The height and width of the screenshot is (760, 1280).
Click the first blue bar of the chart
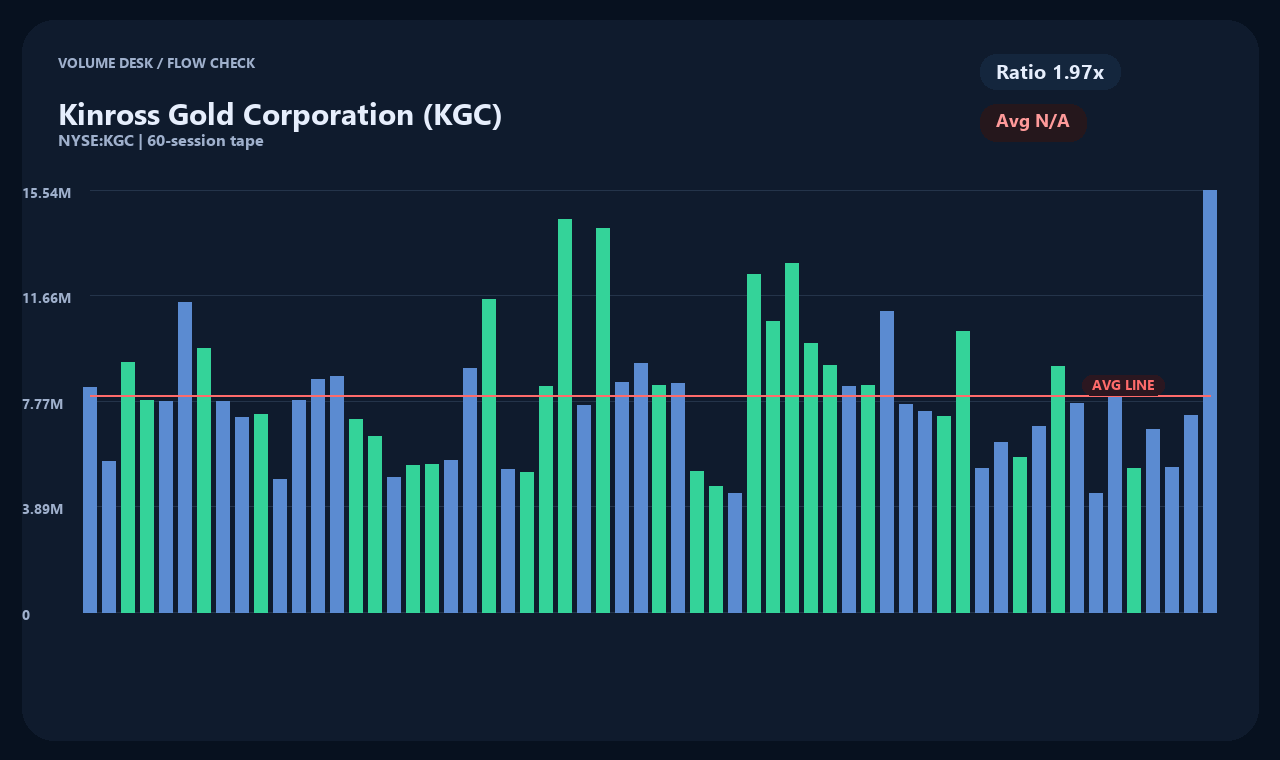(90, 500)
